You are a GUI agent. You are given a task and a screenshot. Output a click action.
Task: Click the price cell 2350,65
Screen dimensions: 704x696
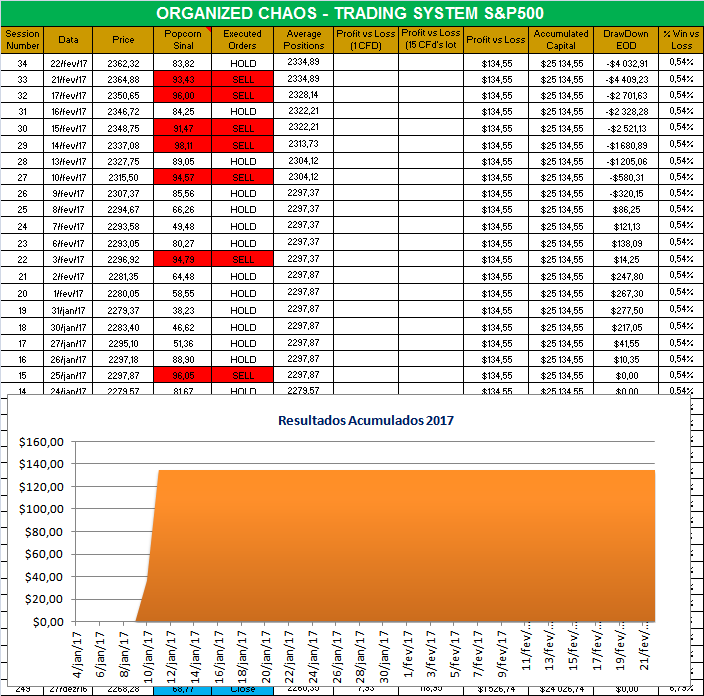123,95
